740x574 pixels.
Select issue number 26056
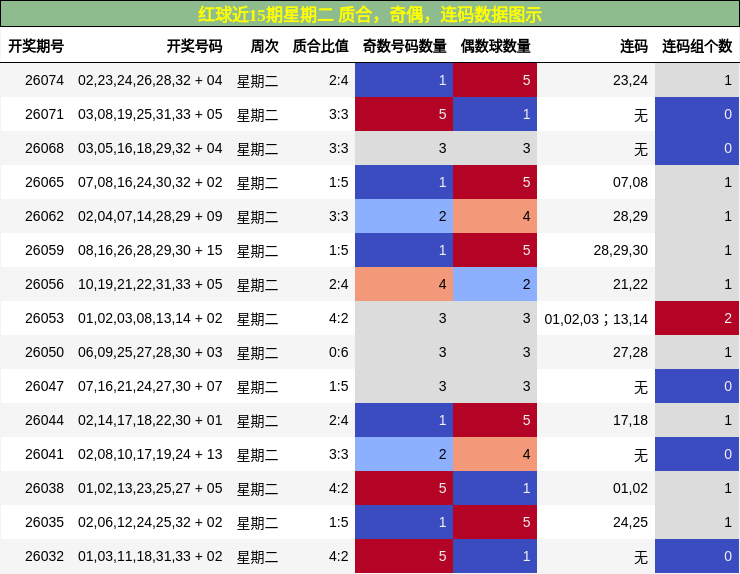pos(44,284)
